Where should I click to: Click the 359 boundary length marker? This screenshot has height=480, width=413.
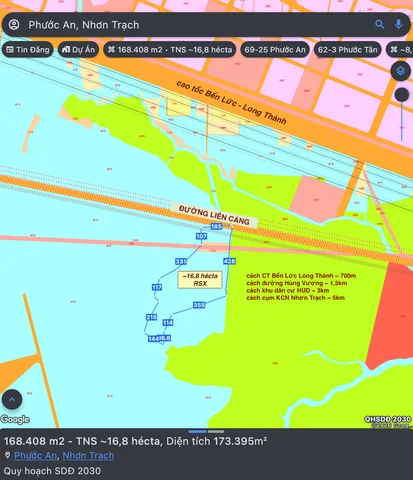click(199, 305)
